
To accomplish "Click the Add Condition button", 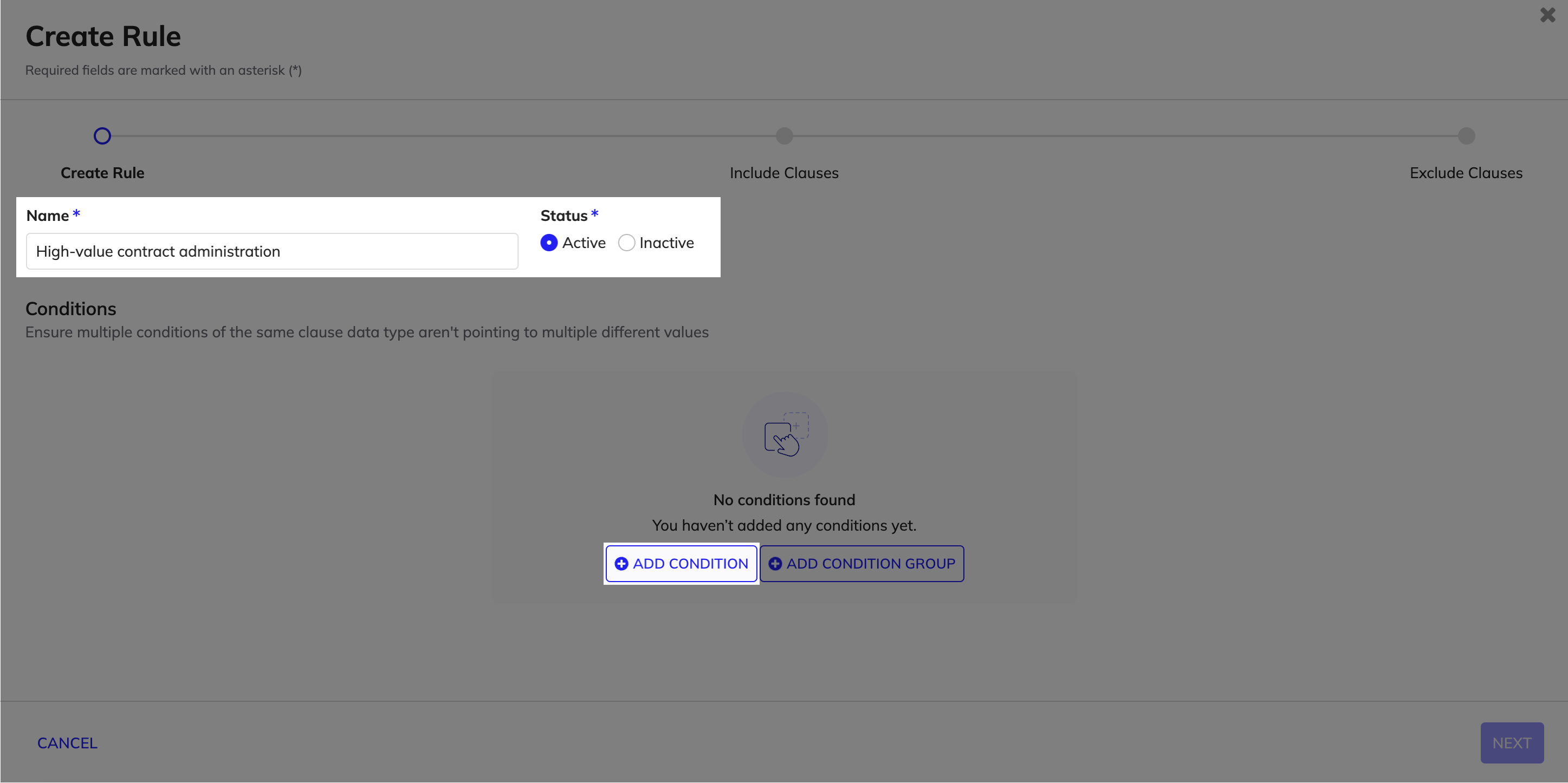I will pos(681,563).
